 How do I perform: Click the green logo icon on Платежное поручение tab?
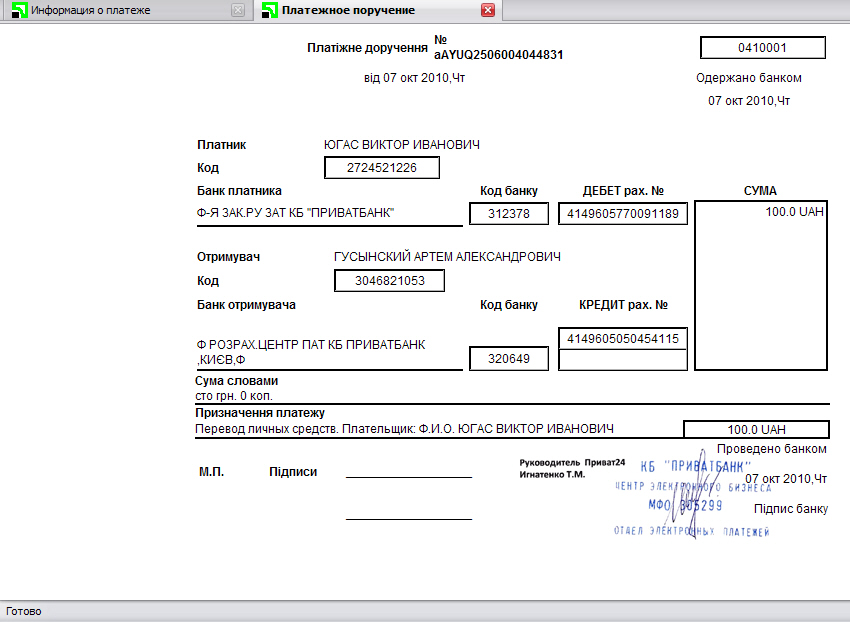click(269, 10)
